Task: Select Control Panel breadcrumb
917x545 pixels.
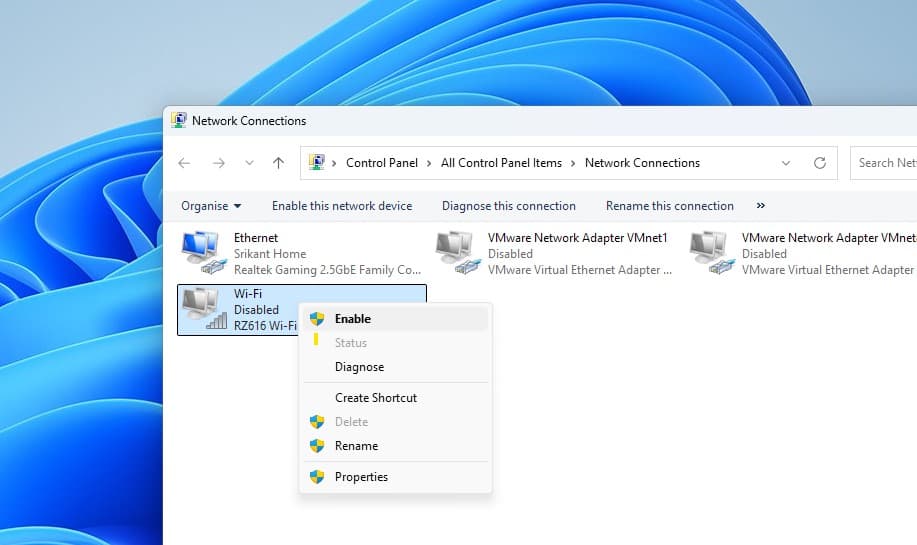Action: tap(382, 163)
